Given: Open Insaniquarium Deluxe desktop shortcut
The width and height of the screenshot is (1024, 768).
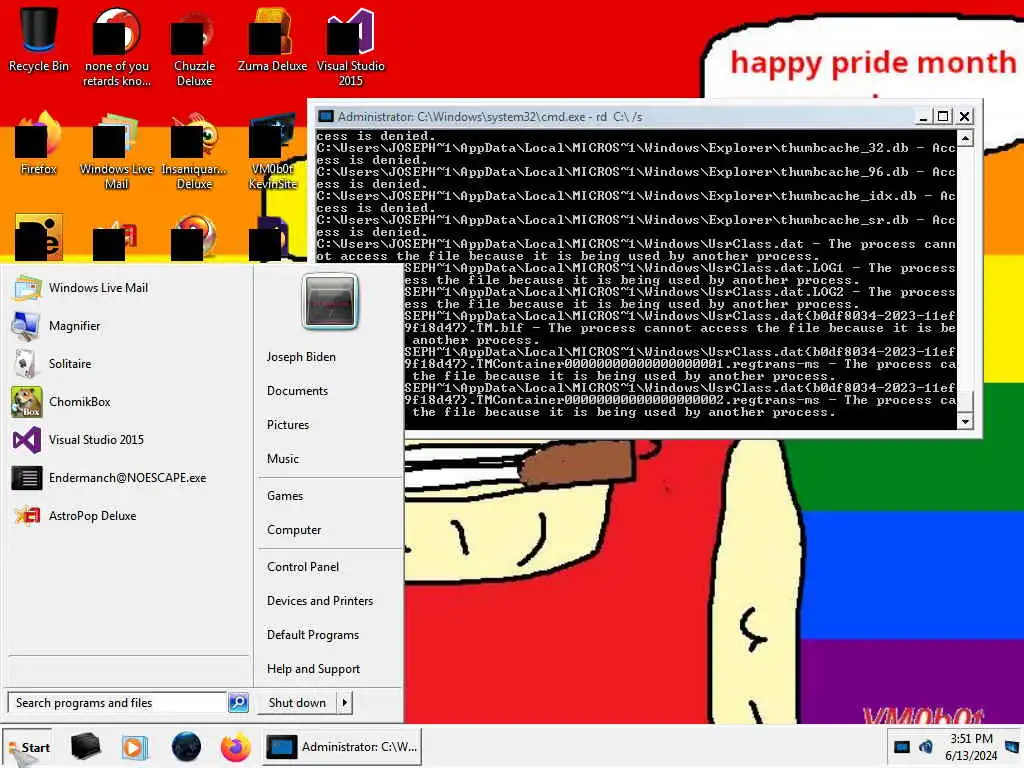Looking at the screenshot, I should coord(194,150).
